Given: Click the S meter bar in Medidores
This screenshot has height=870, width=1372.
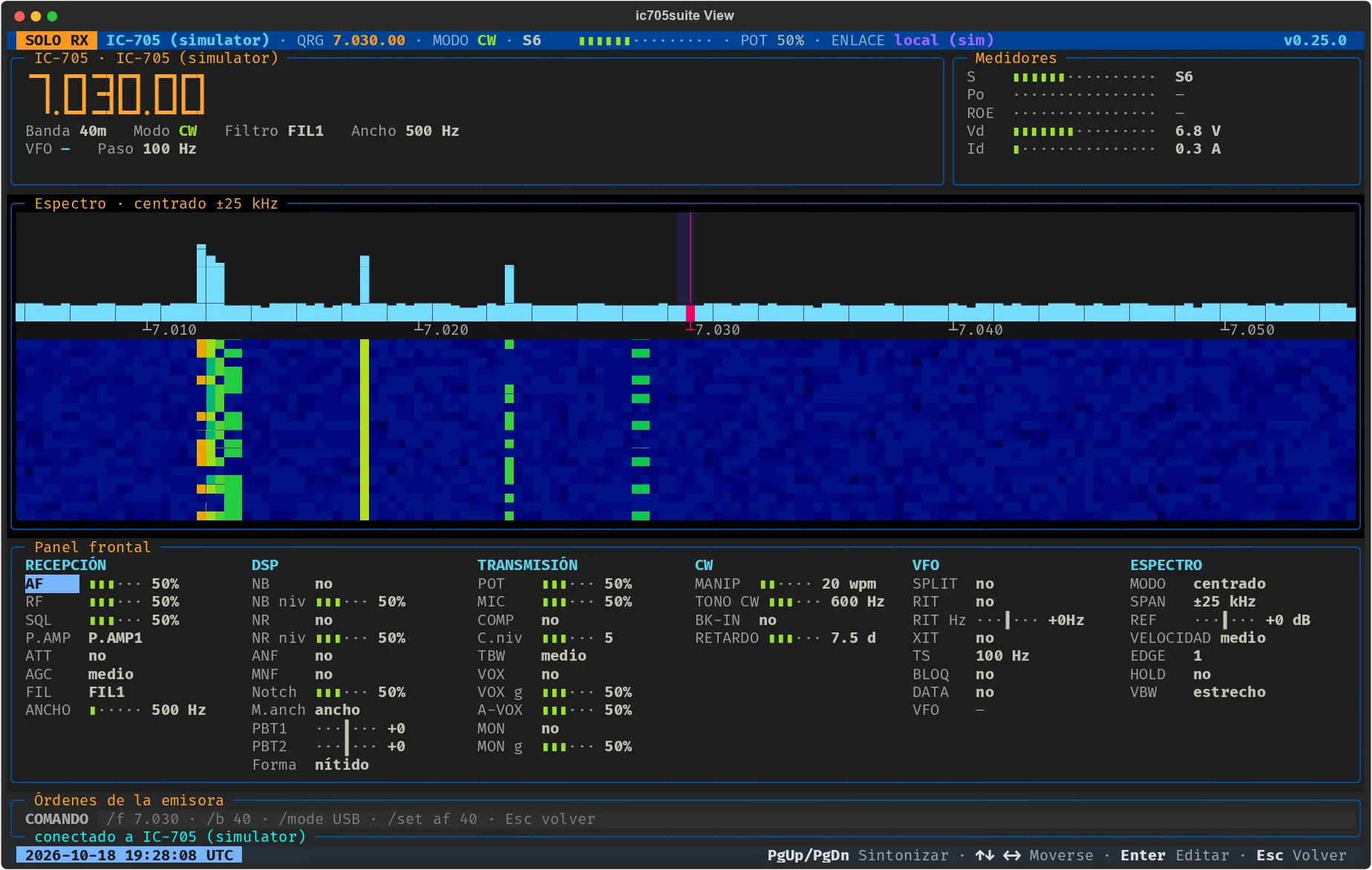Looking at the screenshot, I should [x=1084, y=76].
